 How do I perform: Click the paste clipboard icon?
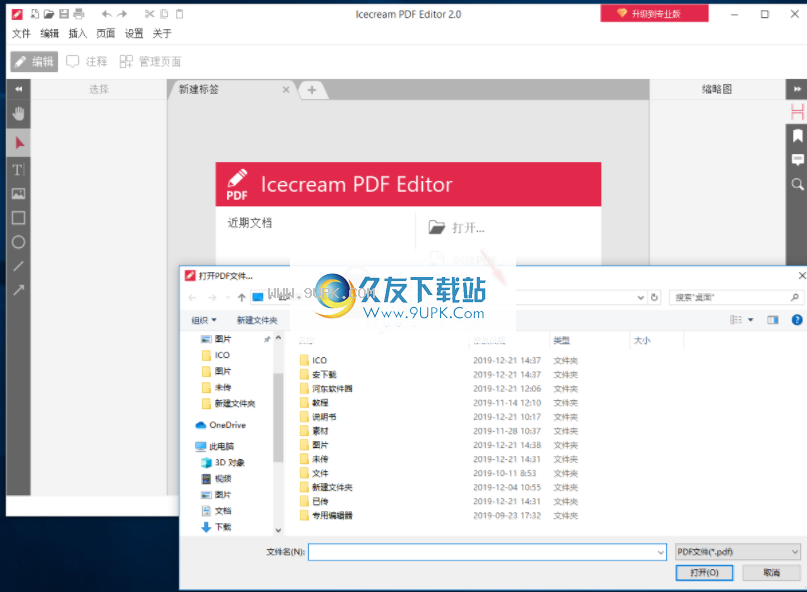point(179,14)
